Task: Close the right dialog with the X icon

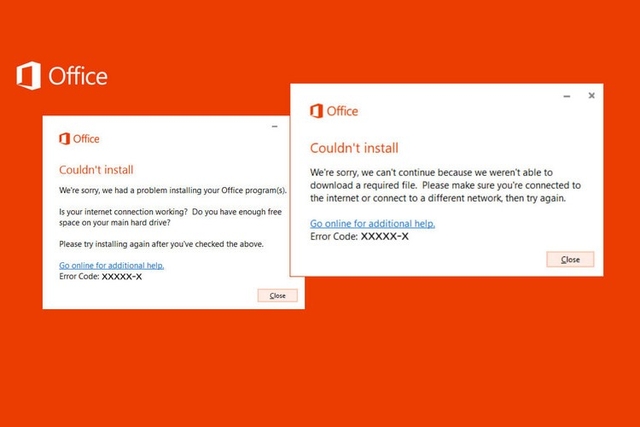Action: (591, 96)
